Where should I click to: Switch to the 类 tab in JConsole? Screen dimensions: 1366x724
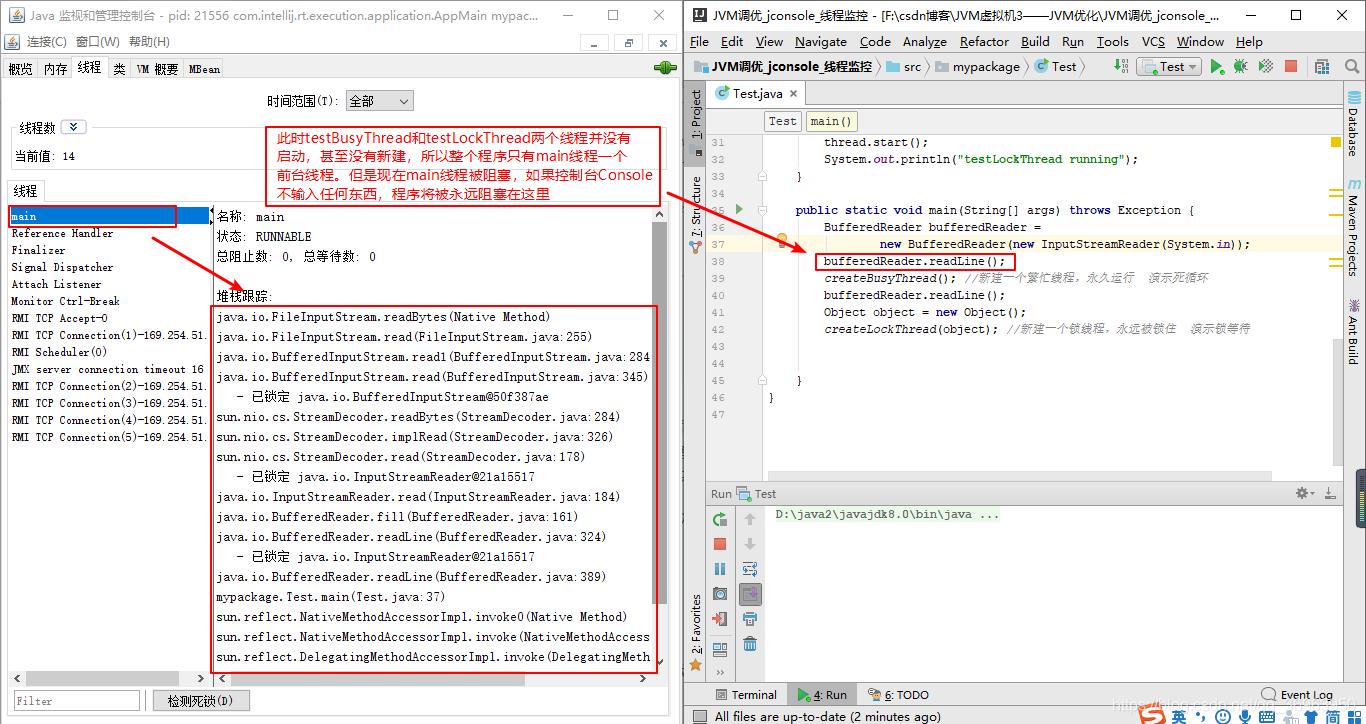pyautogui.click(x=119, y=68)
